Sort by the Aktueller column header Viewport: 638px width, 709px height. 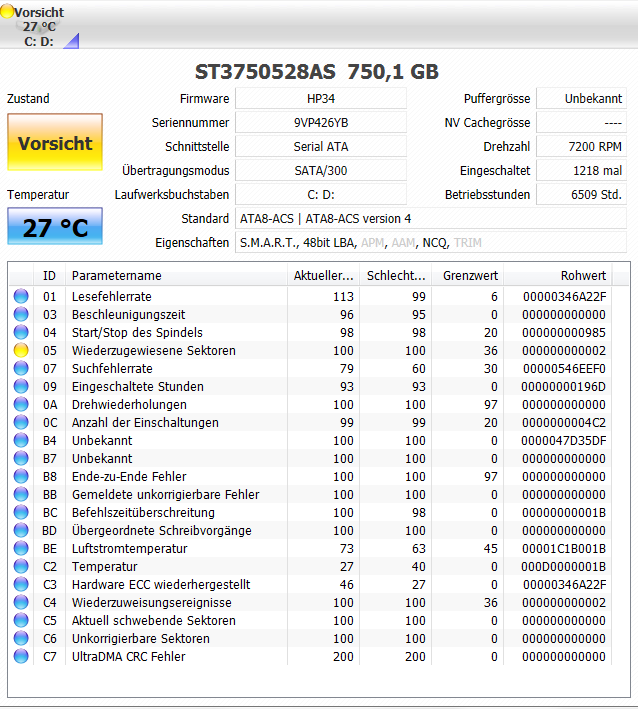tap(323, 275)
